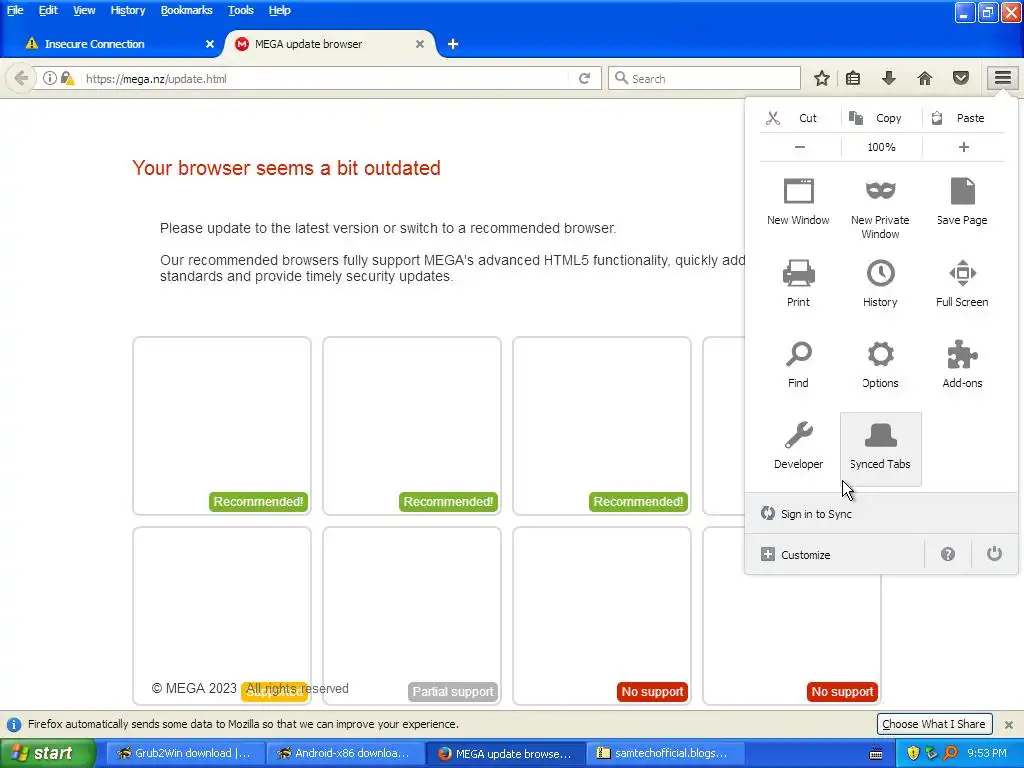The width and height of the screenshot is (1024, 768).
Task: Click the Print icon
Action: click(798, 283)
